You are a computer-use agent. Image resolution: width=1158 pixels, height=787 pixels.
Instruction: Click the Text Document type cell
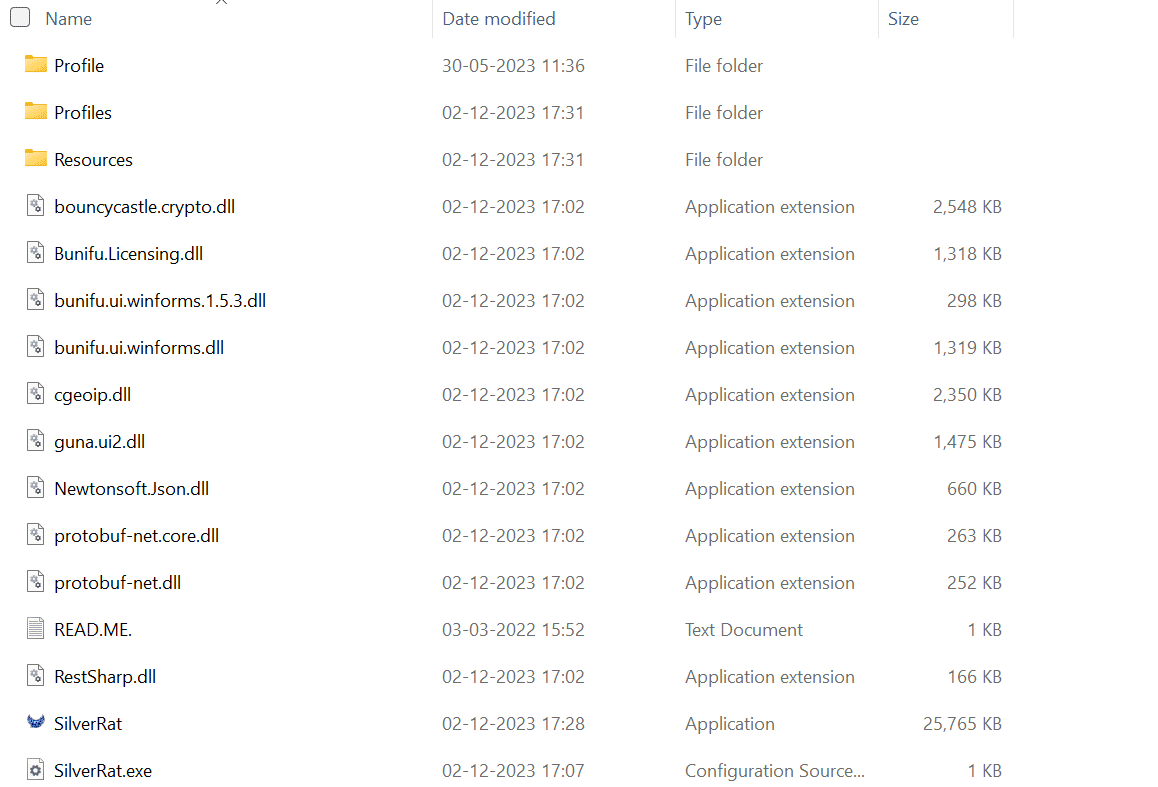point(744,630)
